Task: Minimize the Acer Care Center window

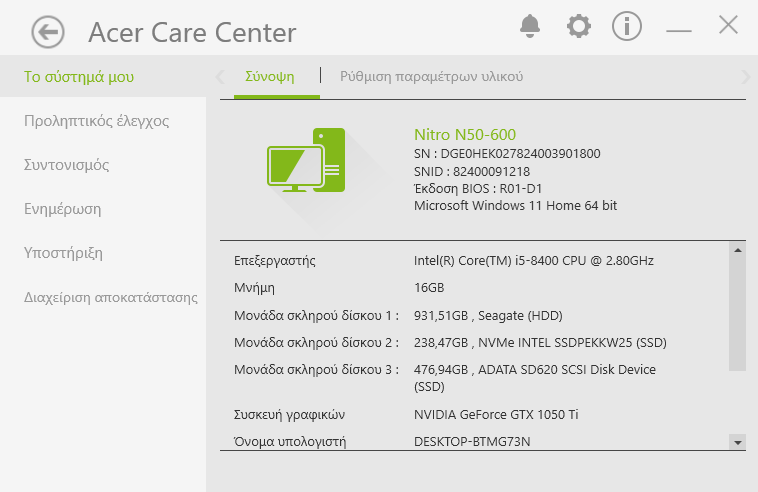Action: point(679,30)
